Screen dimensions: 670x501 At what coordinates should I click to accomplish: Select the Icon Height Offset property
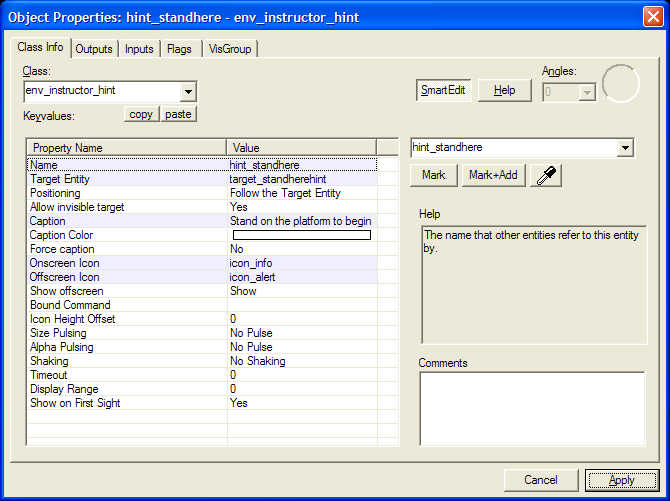pos(72,319)
